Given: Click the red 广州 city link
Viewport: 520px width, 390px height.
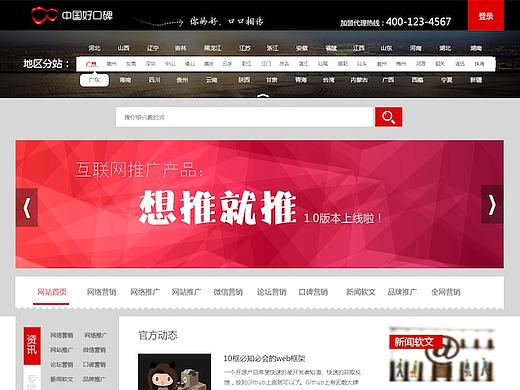Looking at the screenshot, I should [91, 64].
